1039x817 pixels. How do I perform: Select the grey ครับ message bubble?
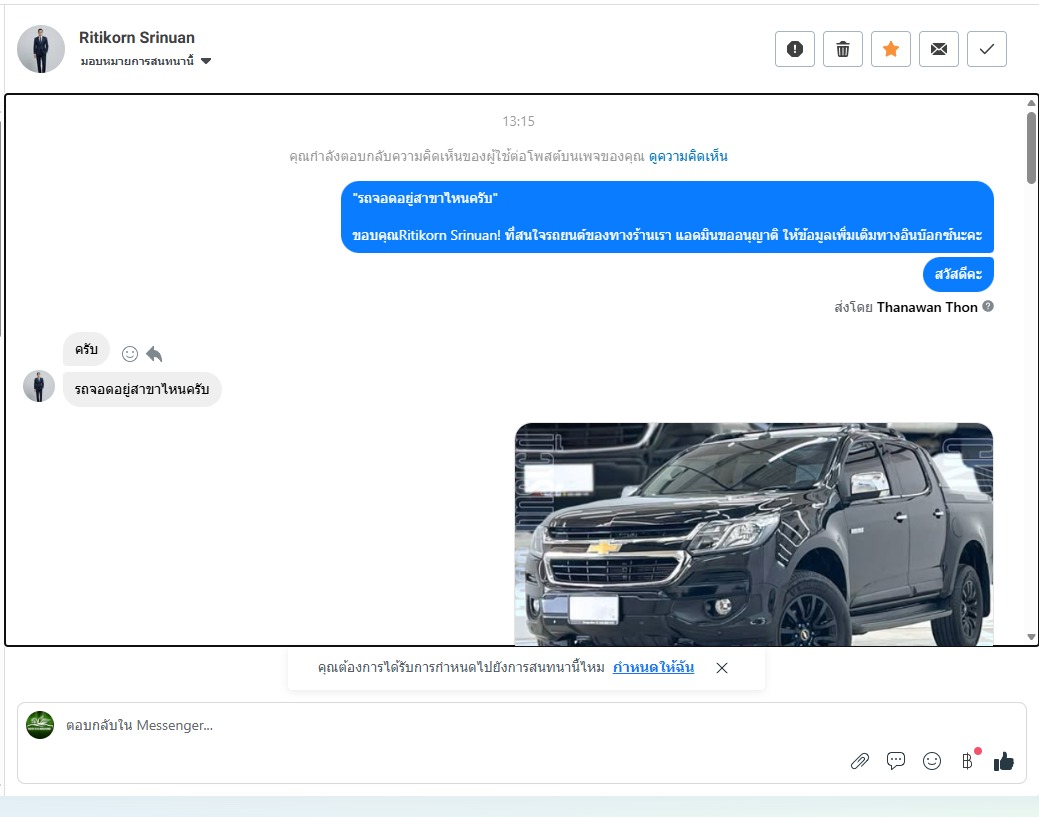point(86,349)
